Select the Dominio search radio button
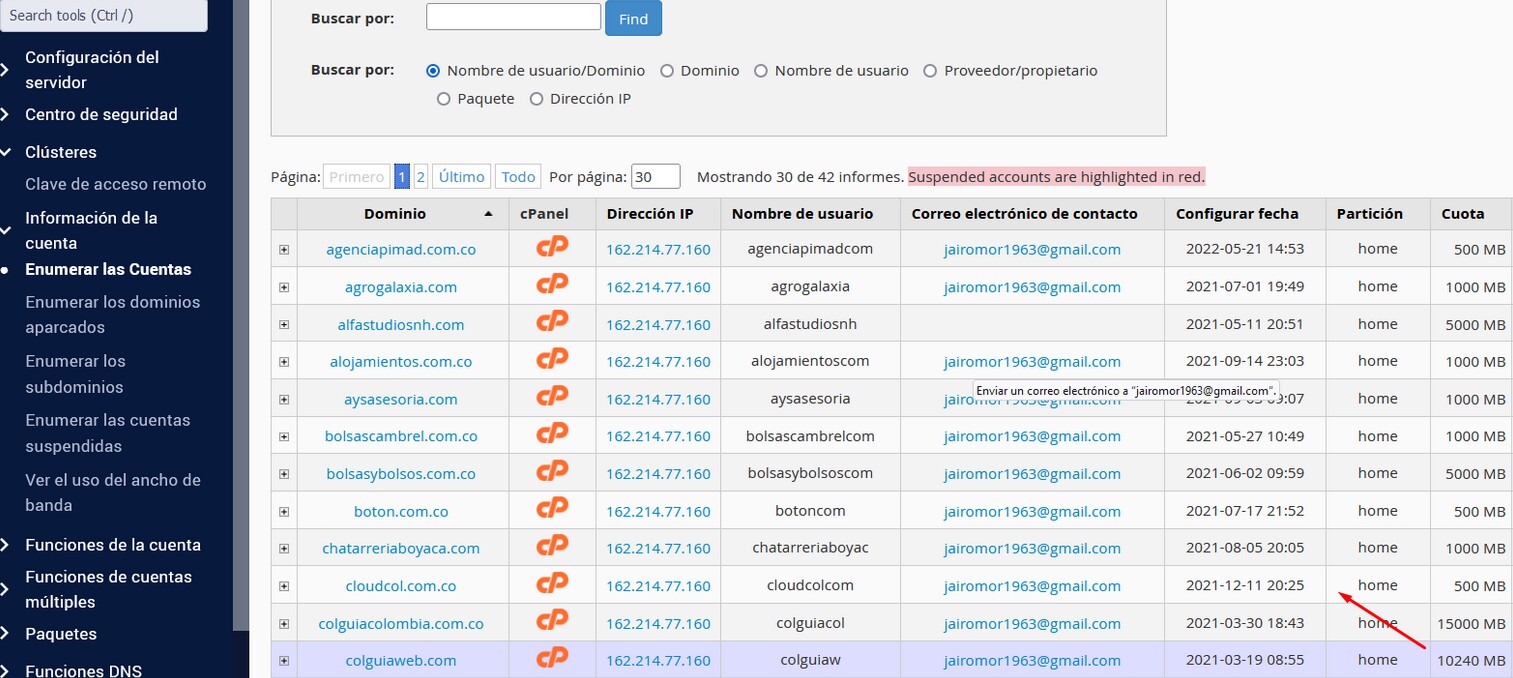Viewport: 1513px width, 678px height. tap(667, 70)
